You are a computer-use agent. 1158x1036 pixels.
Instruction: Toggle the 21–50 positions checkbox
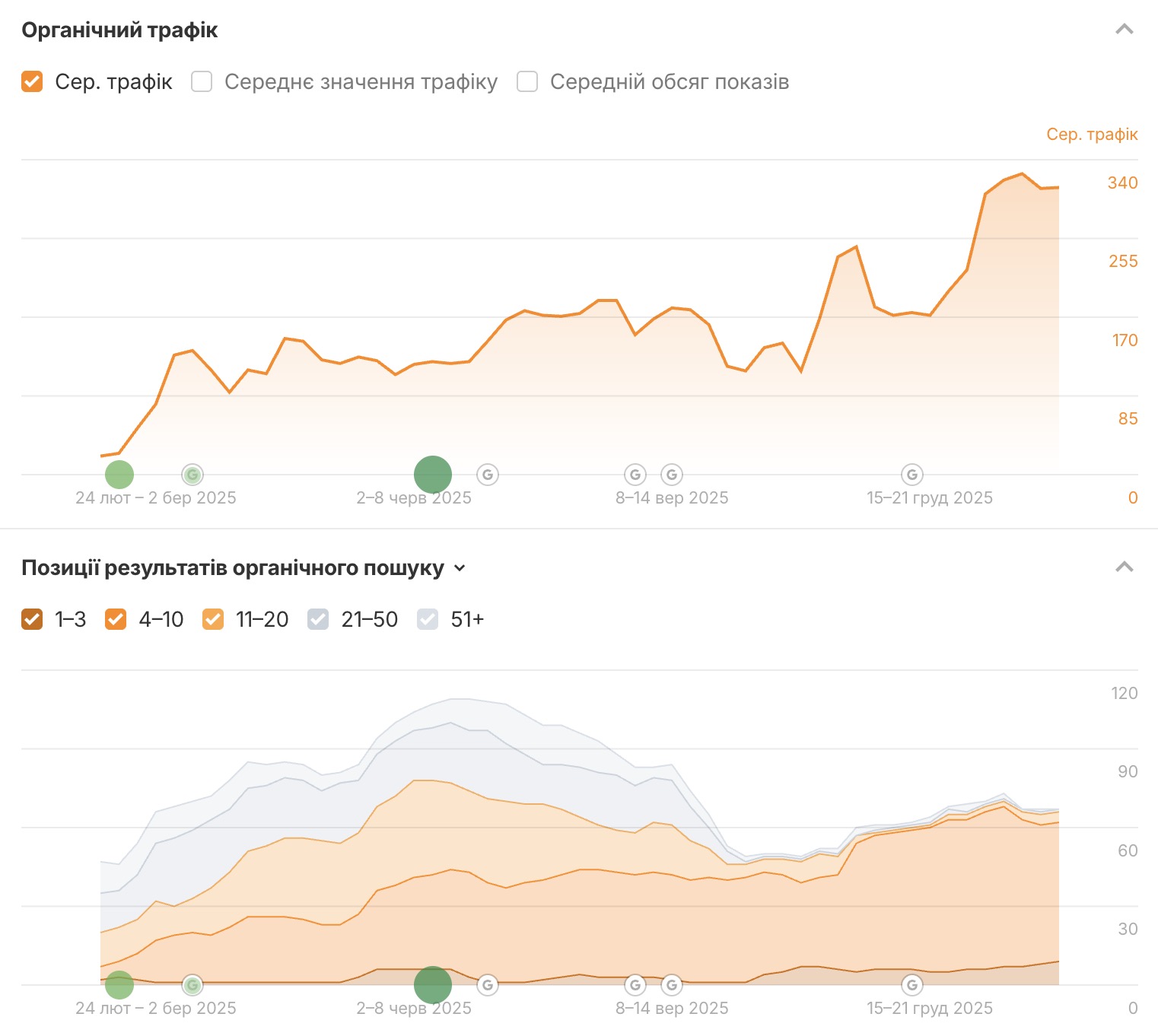[x=318, y=619]
